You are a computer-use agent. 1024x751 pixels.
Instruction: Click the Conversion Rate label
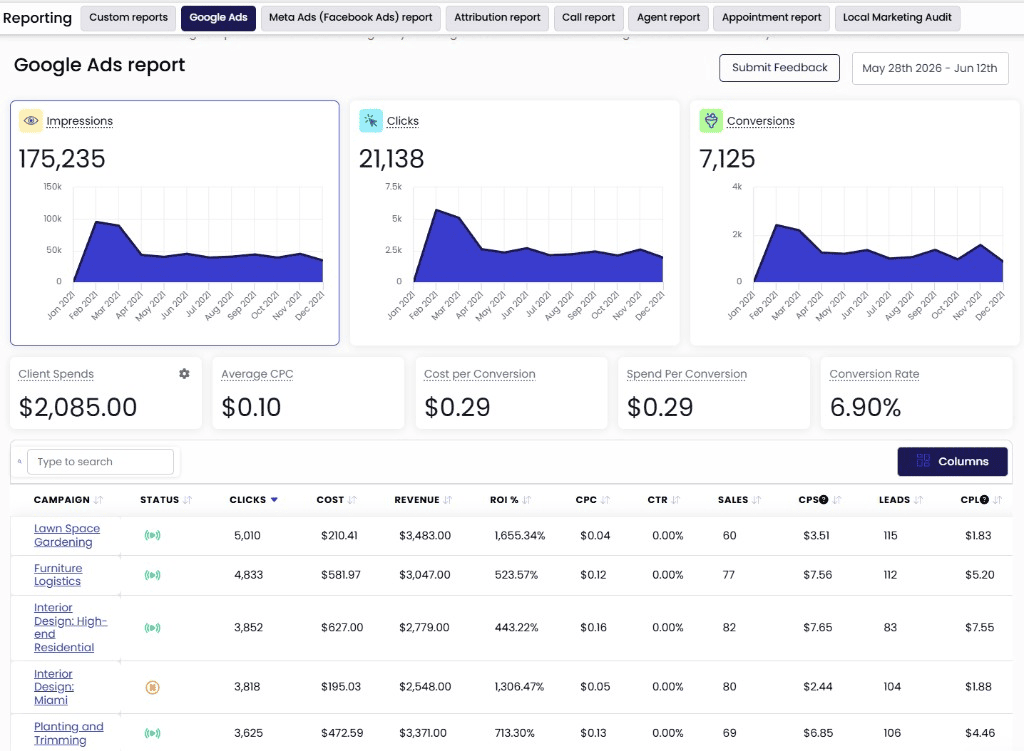click(x=874, y=374)
